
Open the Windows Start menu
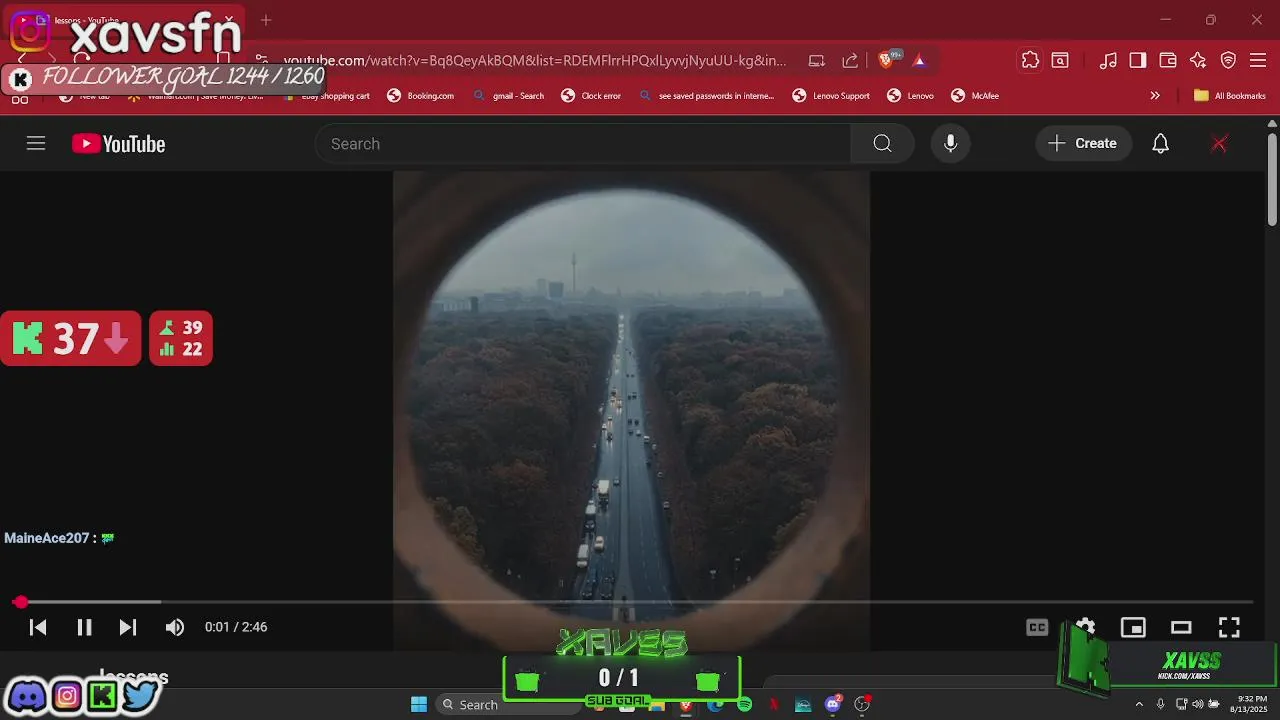(419, 704)
